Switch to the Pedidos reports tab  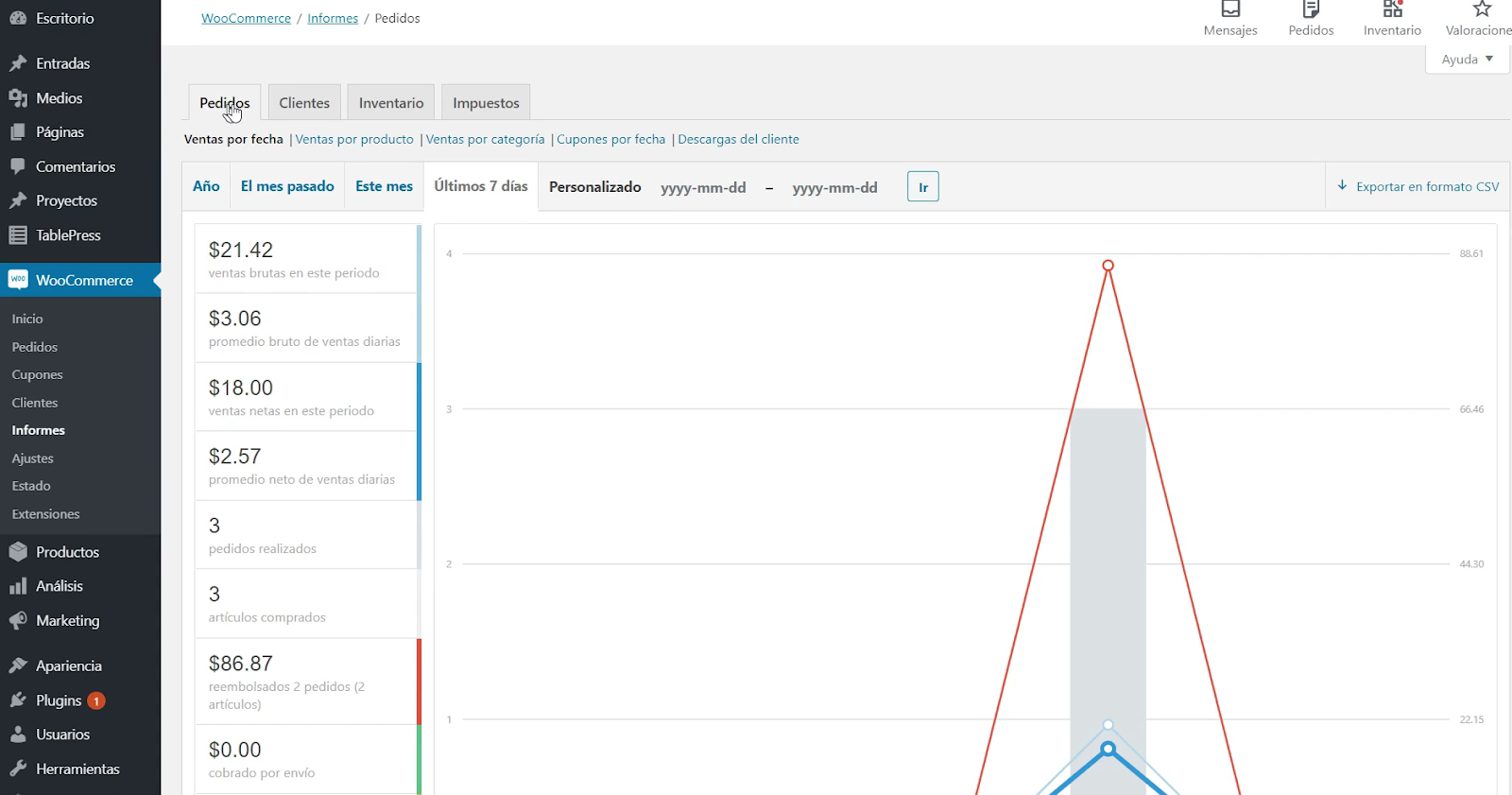point(225,102)
